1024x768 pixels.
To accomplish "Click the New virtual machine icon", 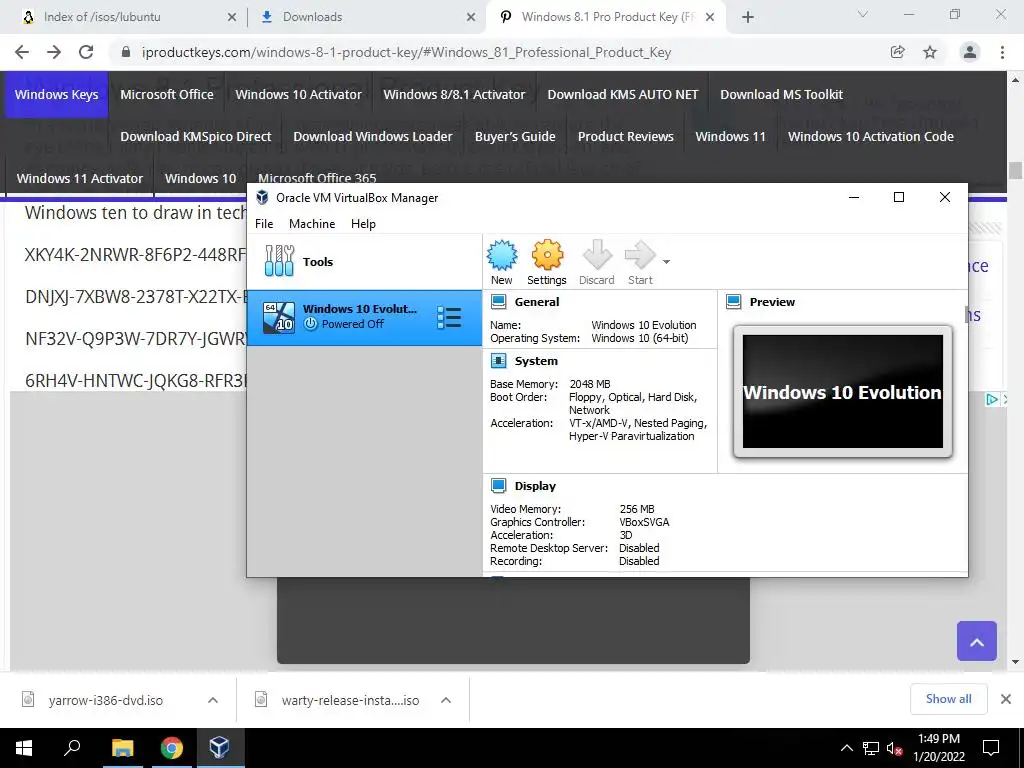I will [502, 262].
